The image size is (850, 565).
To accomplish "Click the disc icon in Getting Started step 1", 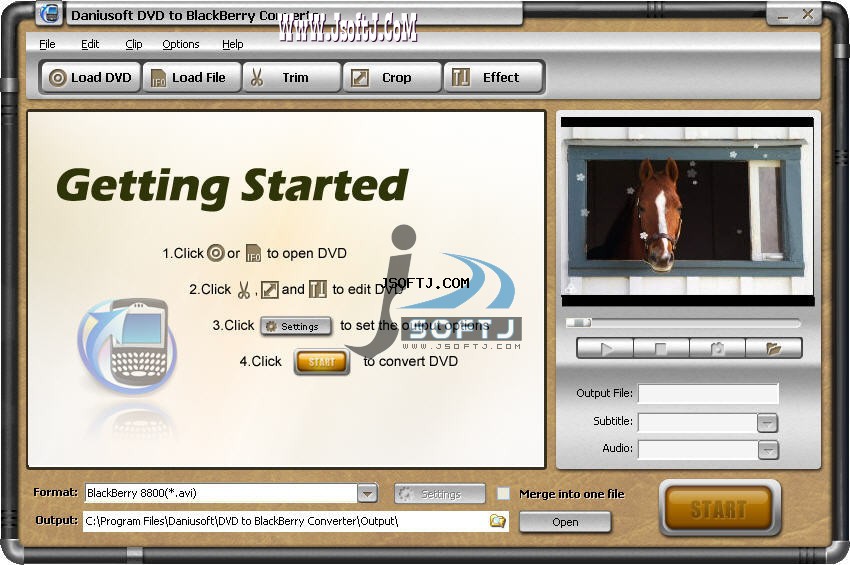I will [215, 253].
